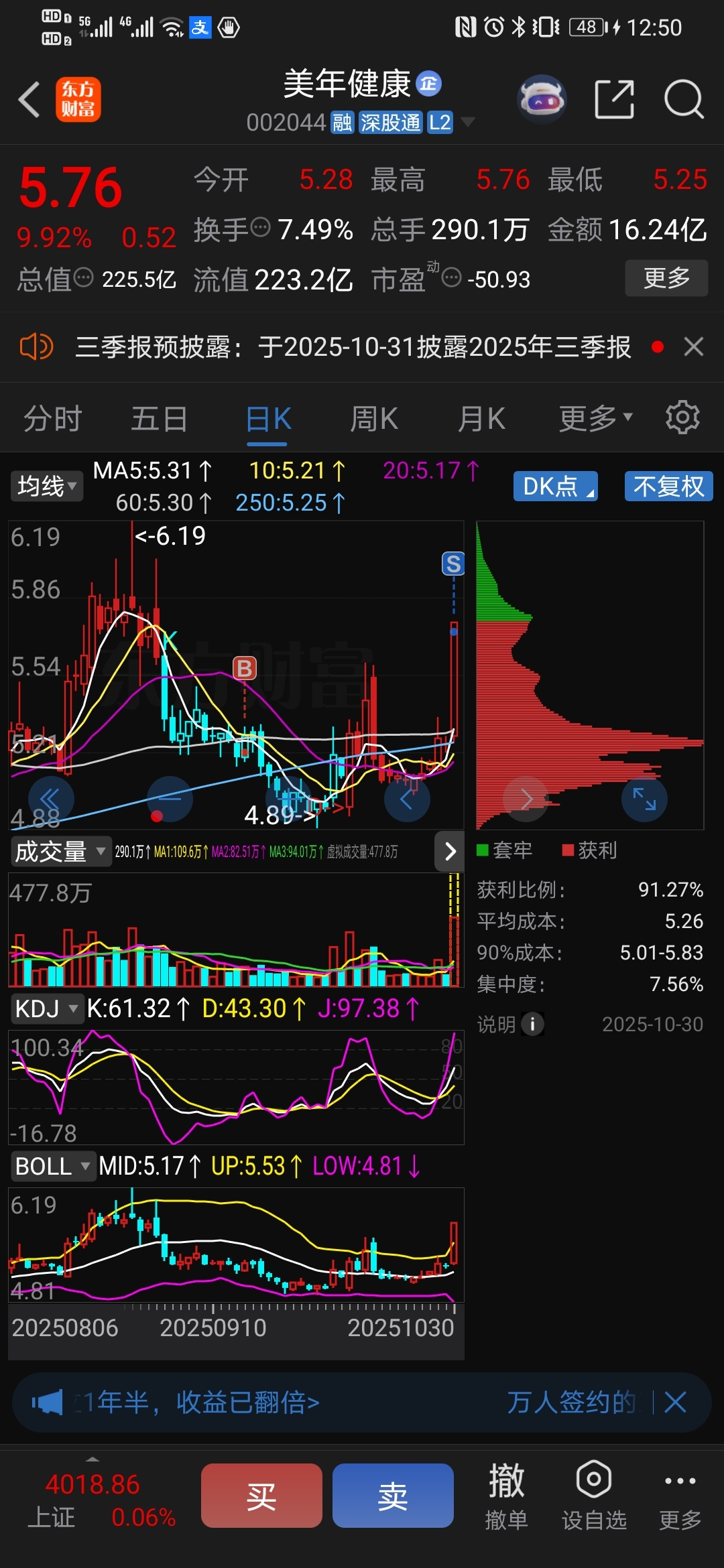This screenshot has width=724, height=1568.
Task: Zoom in chart with plus button
Action: [x=289, y=799]
